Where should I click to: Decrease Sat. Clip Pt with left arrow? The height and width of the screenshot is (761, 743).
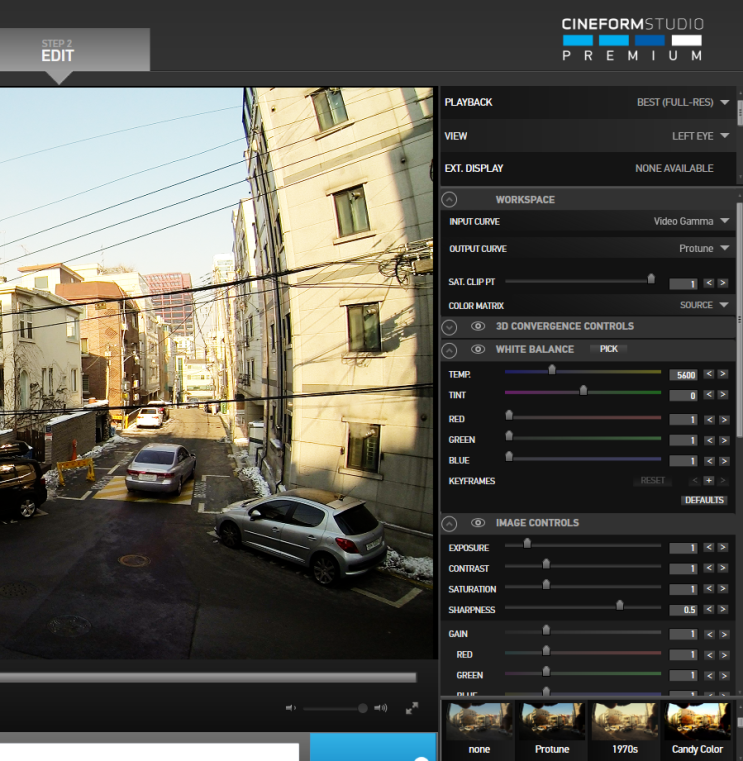point(709,282)
